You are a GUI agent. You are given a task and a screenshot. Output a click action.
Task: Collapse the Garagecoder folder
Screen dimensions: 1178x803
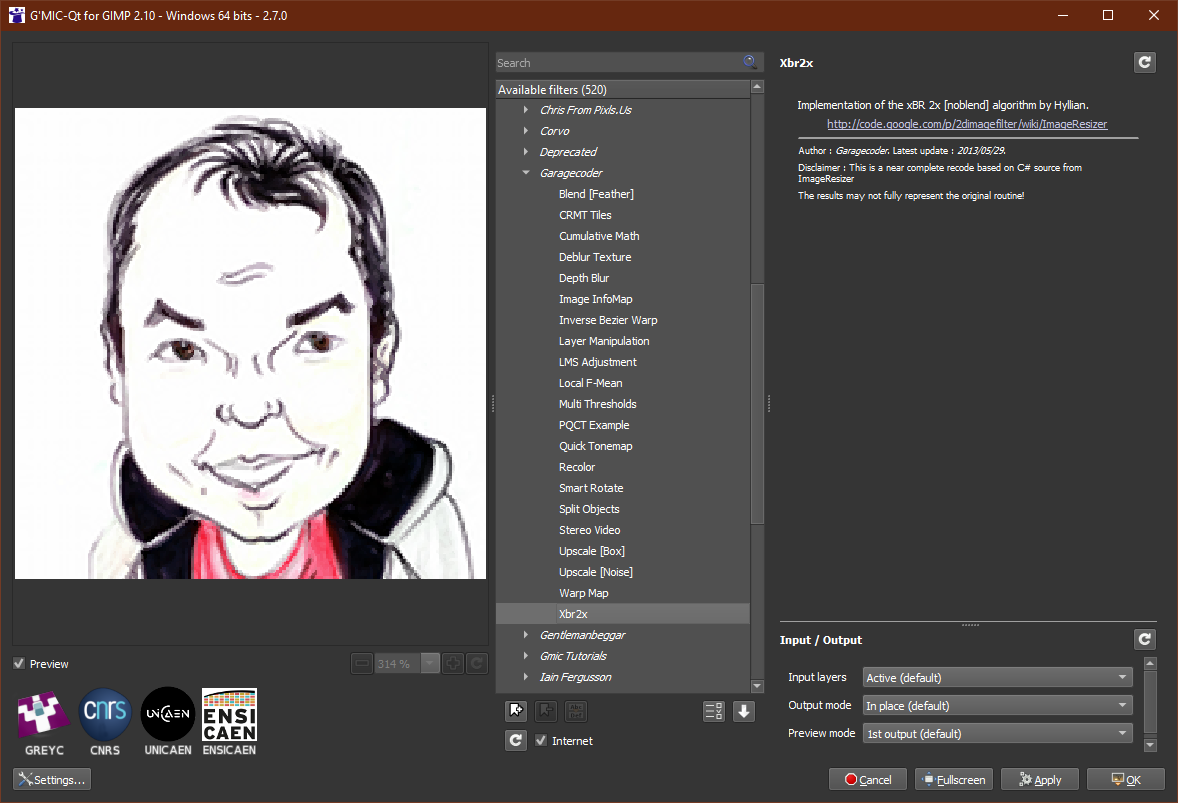coord(526,173)
